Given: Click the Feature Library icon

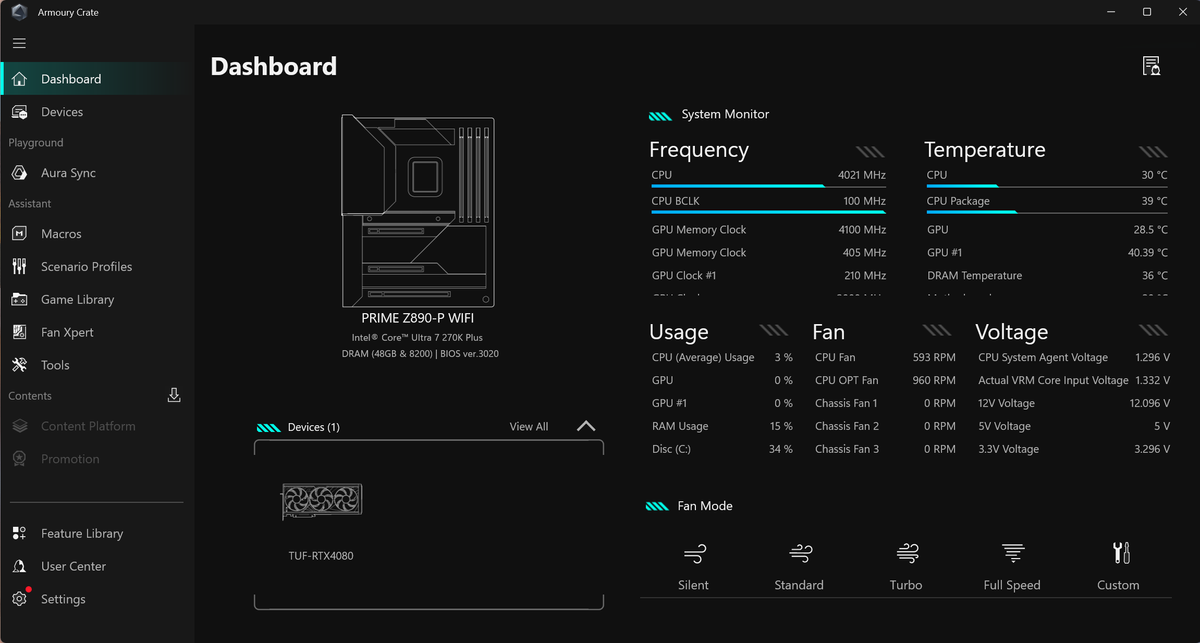Looking at the screenshot, I should 20,534.
